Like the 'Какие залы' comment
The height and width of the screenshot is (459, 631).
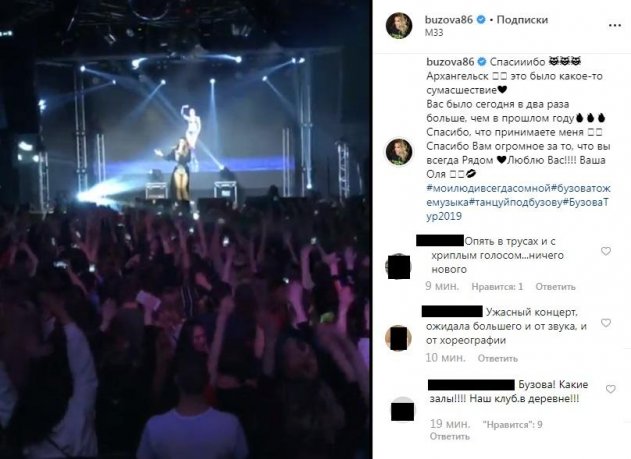pyautogui.click(x=610, y=389)
